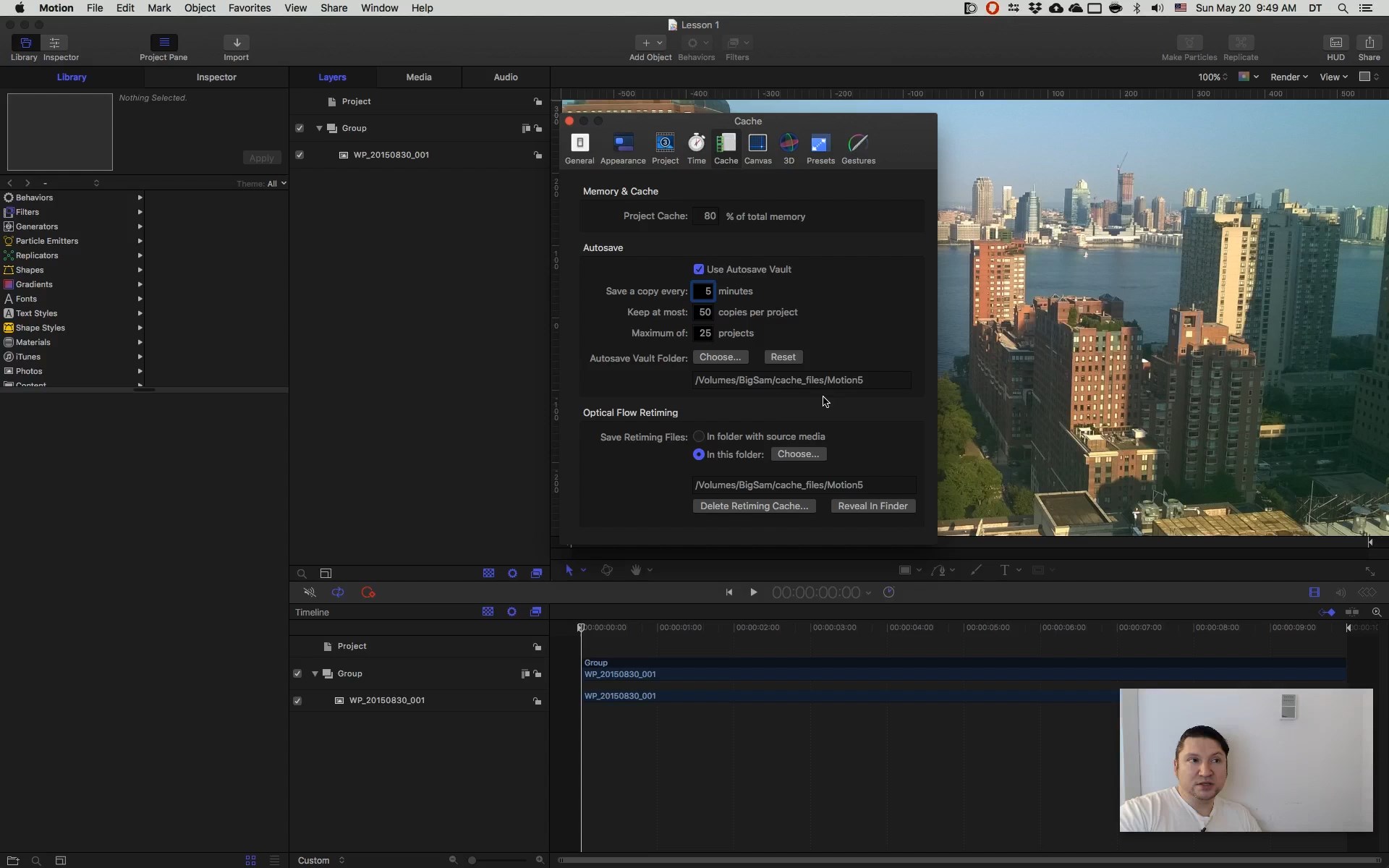
Task: Click the Project Cache percentage field
Action: [x=706, y=216]
